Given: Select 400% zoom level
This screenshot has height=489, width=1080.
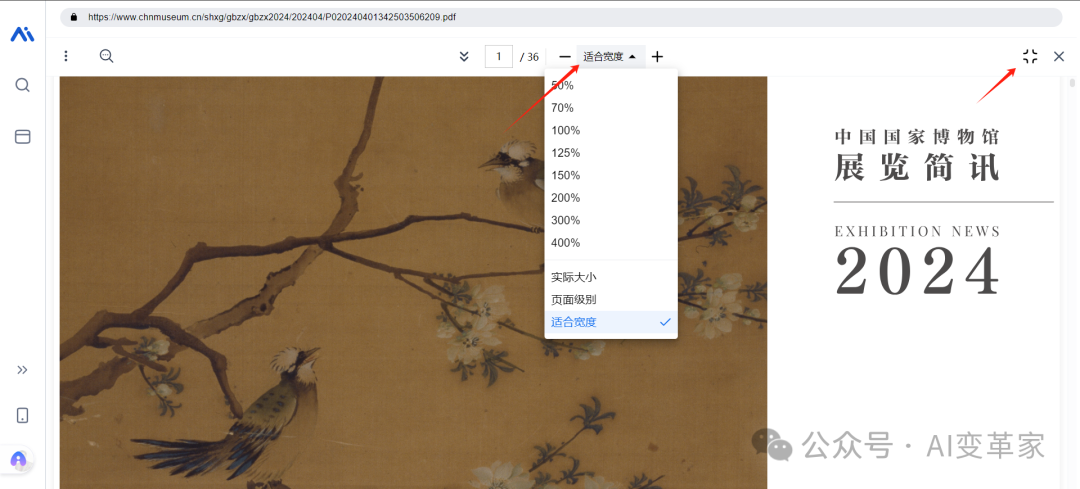Looking at the screenshot, I should pyautogui.click(x=611, y=242).
